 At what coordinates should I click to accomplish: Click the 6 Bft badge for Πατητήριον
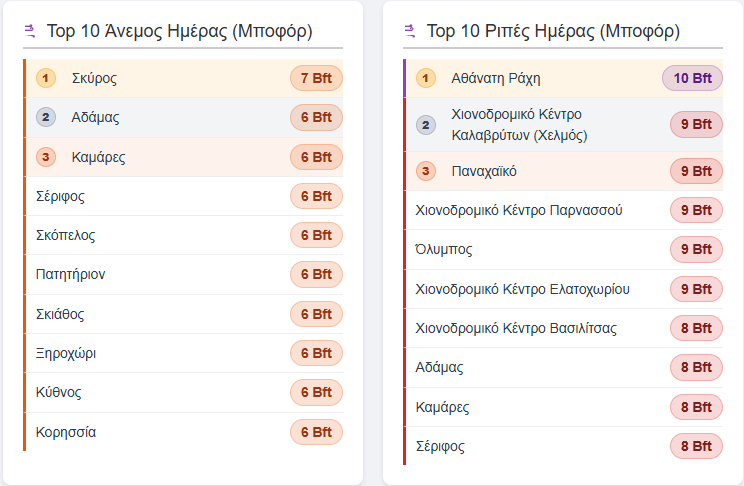[x=316, y=274]
